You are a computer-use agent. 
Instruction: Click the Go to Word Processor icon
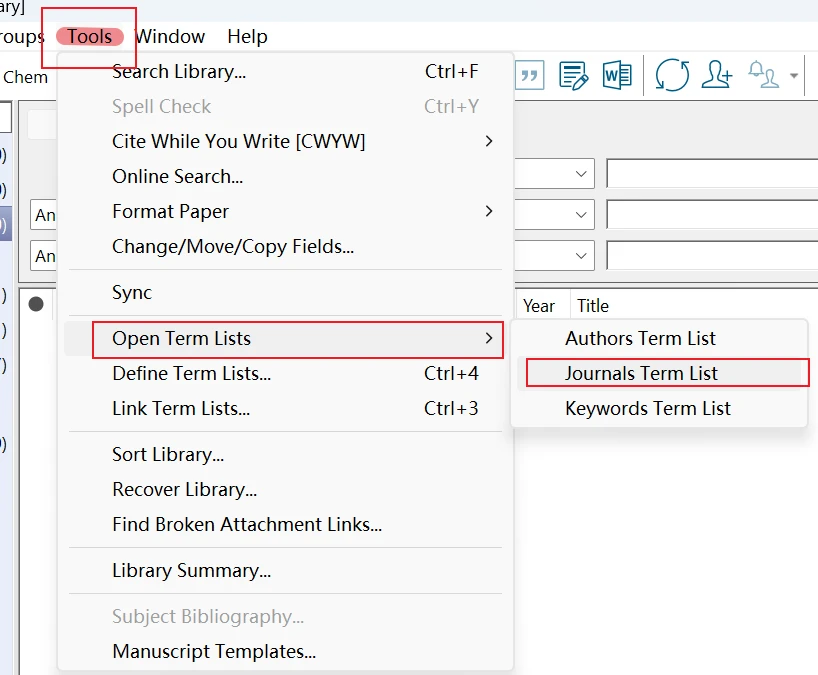tap(617, 75)
